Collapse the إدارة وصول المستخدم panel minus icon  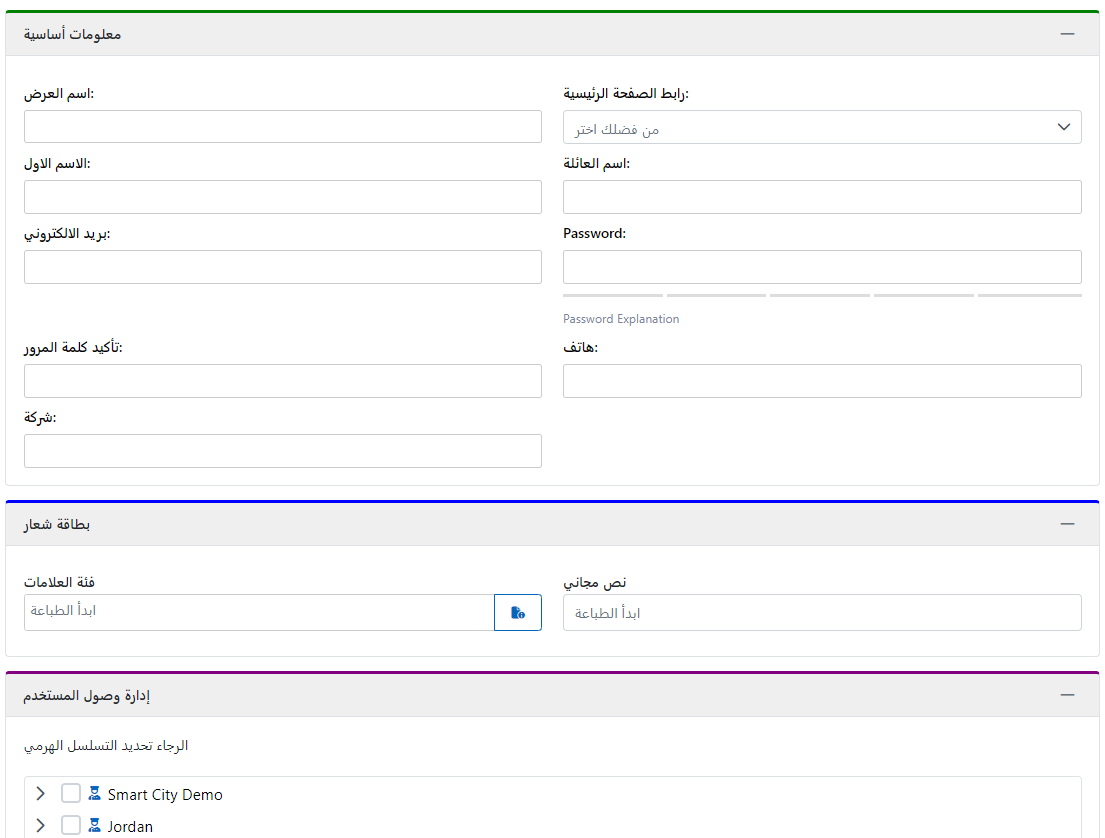pos(1067,695)
